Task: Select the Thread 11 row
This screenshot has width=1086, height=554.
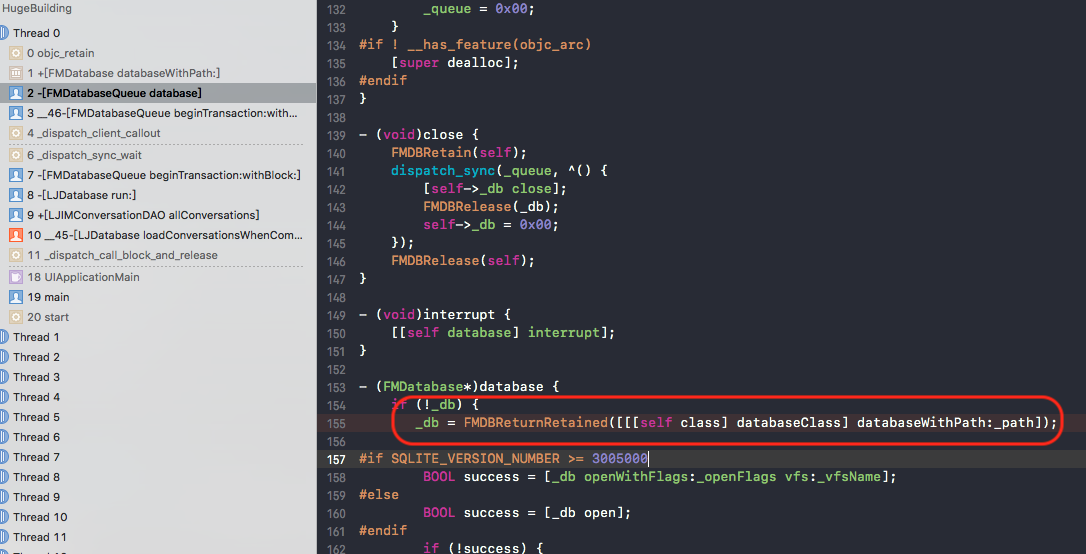Action: [x=158, y=537]
